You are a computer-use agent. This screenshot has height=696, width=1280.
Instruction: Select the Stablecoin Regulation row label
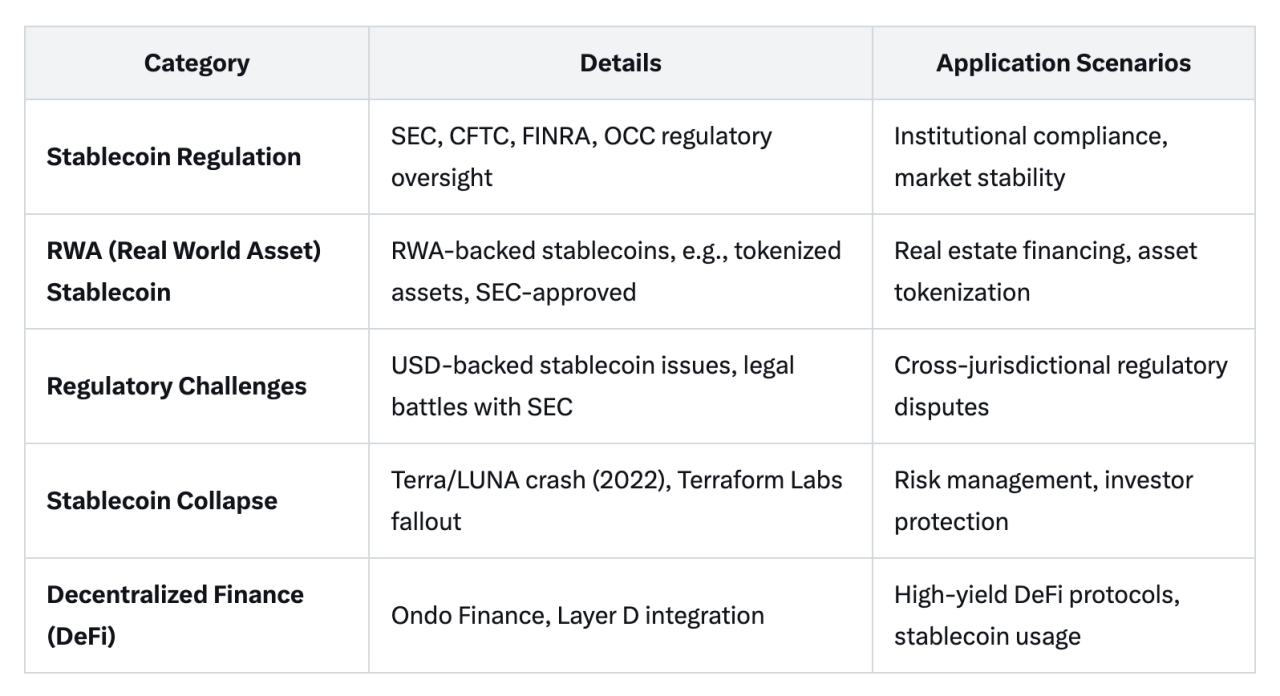point(173,157)
